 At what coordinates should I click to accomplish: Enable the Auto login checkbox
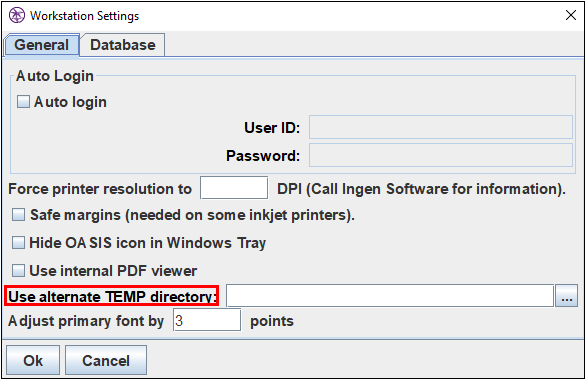point(23,102)
